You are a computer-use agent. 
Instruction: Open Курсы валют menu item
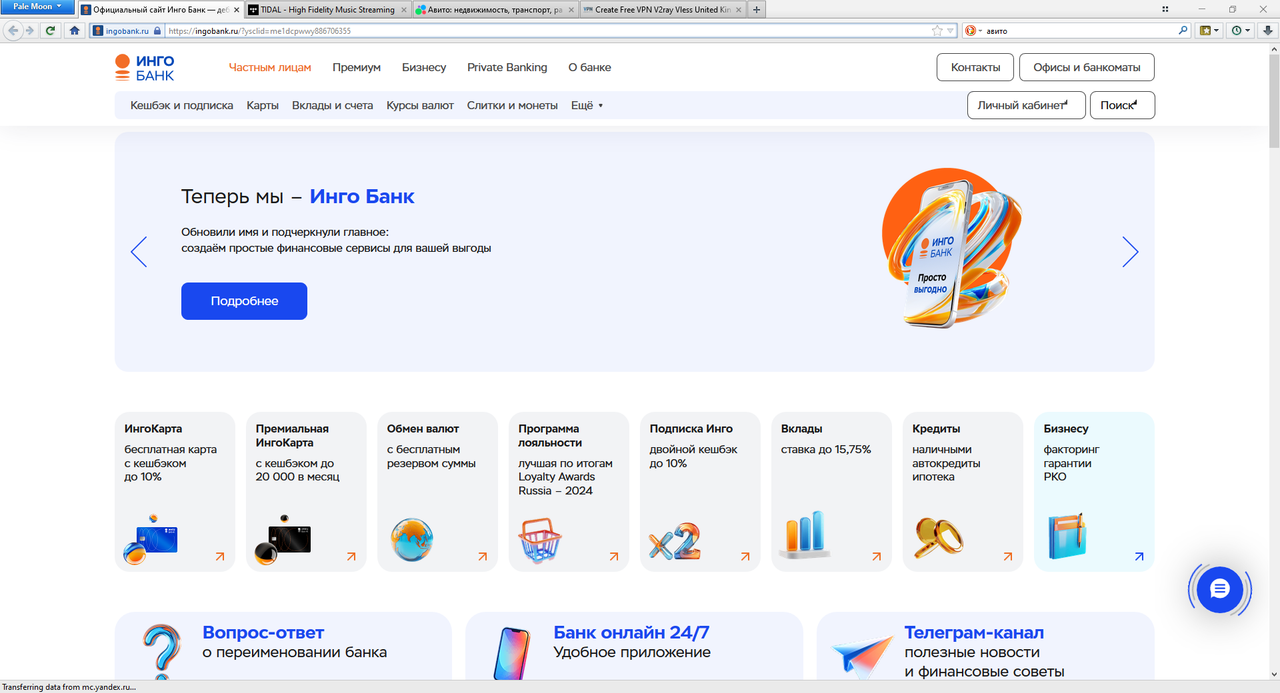pyautogui.click(x=420, y=105)
